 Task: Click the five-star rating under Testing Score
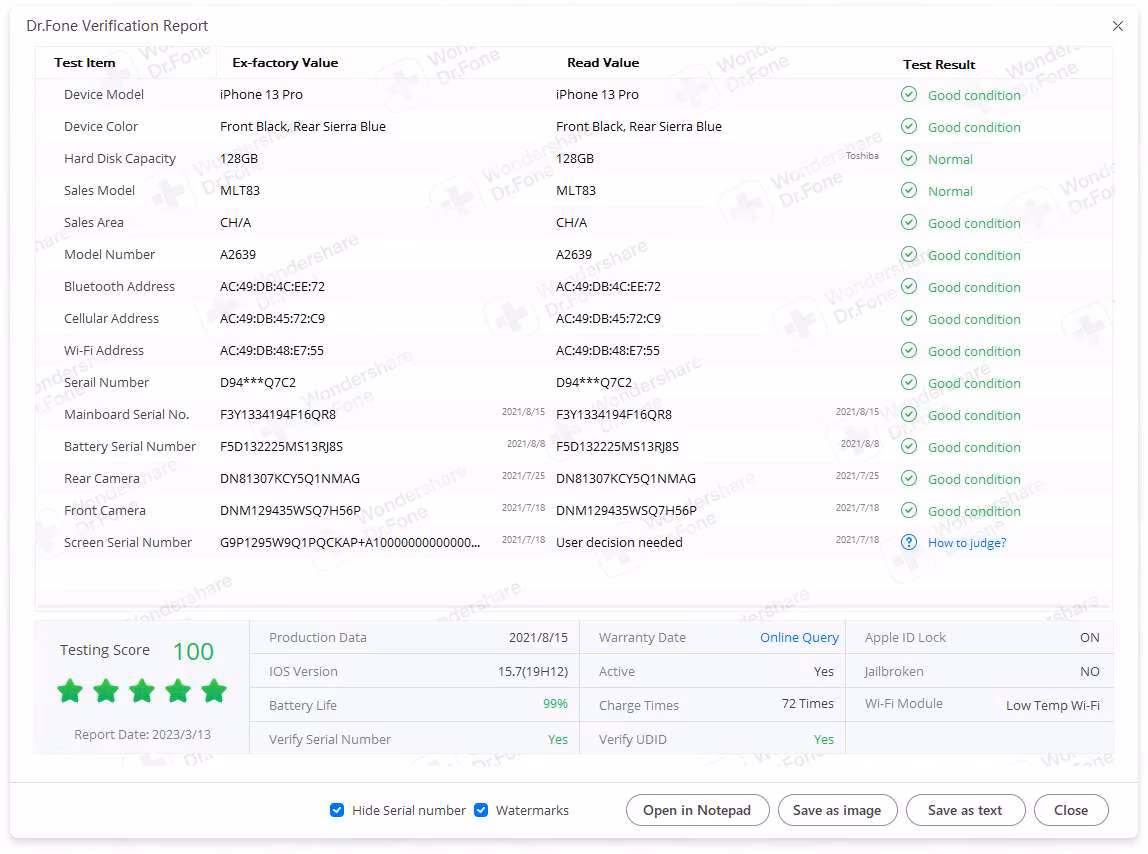(142, 691)
